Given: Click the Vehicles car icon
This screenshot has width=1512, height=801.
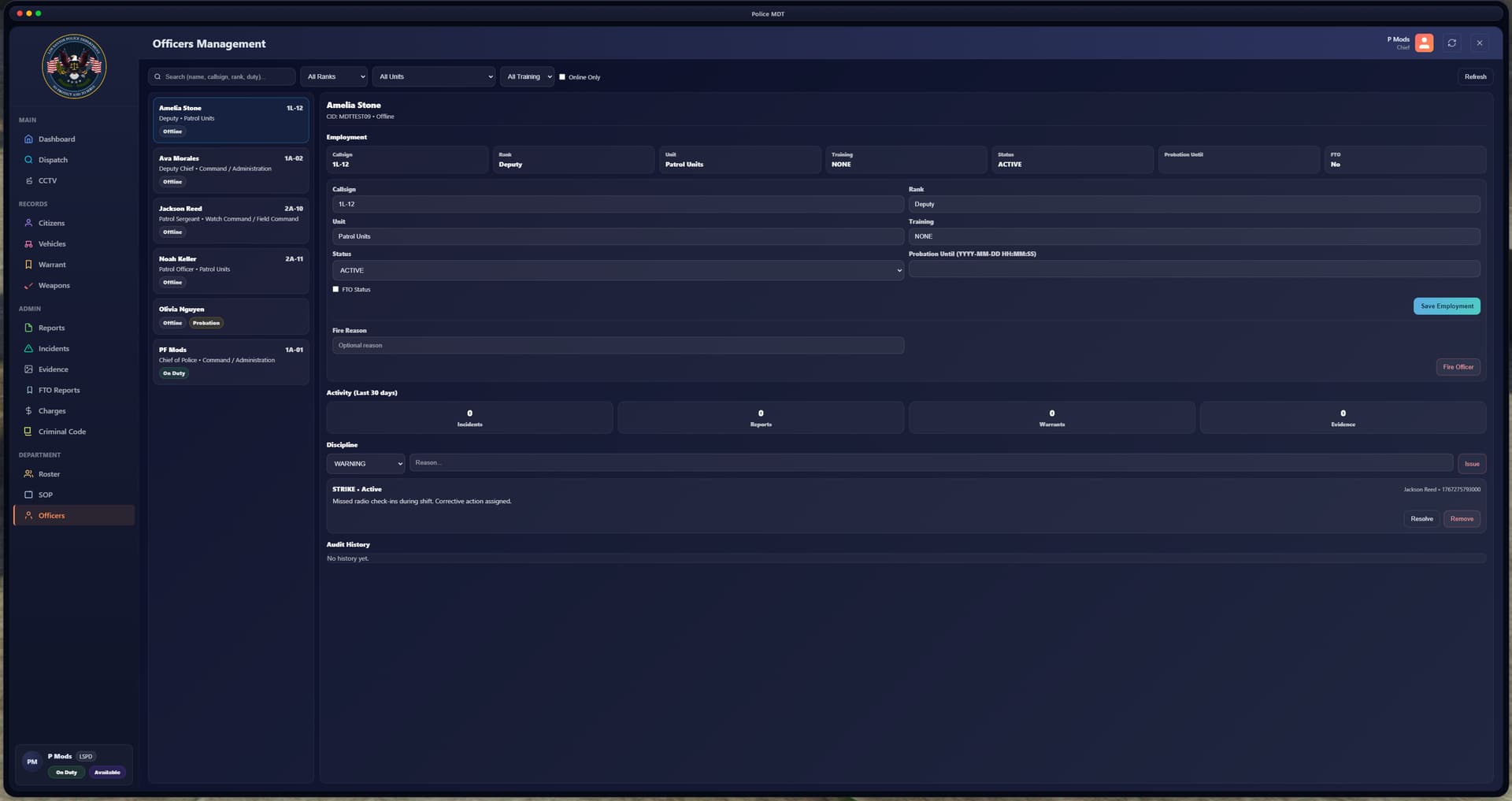Looking at the screenshot, I should tap(28, 244).
